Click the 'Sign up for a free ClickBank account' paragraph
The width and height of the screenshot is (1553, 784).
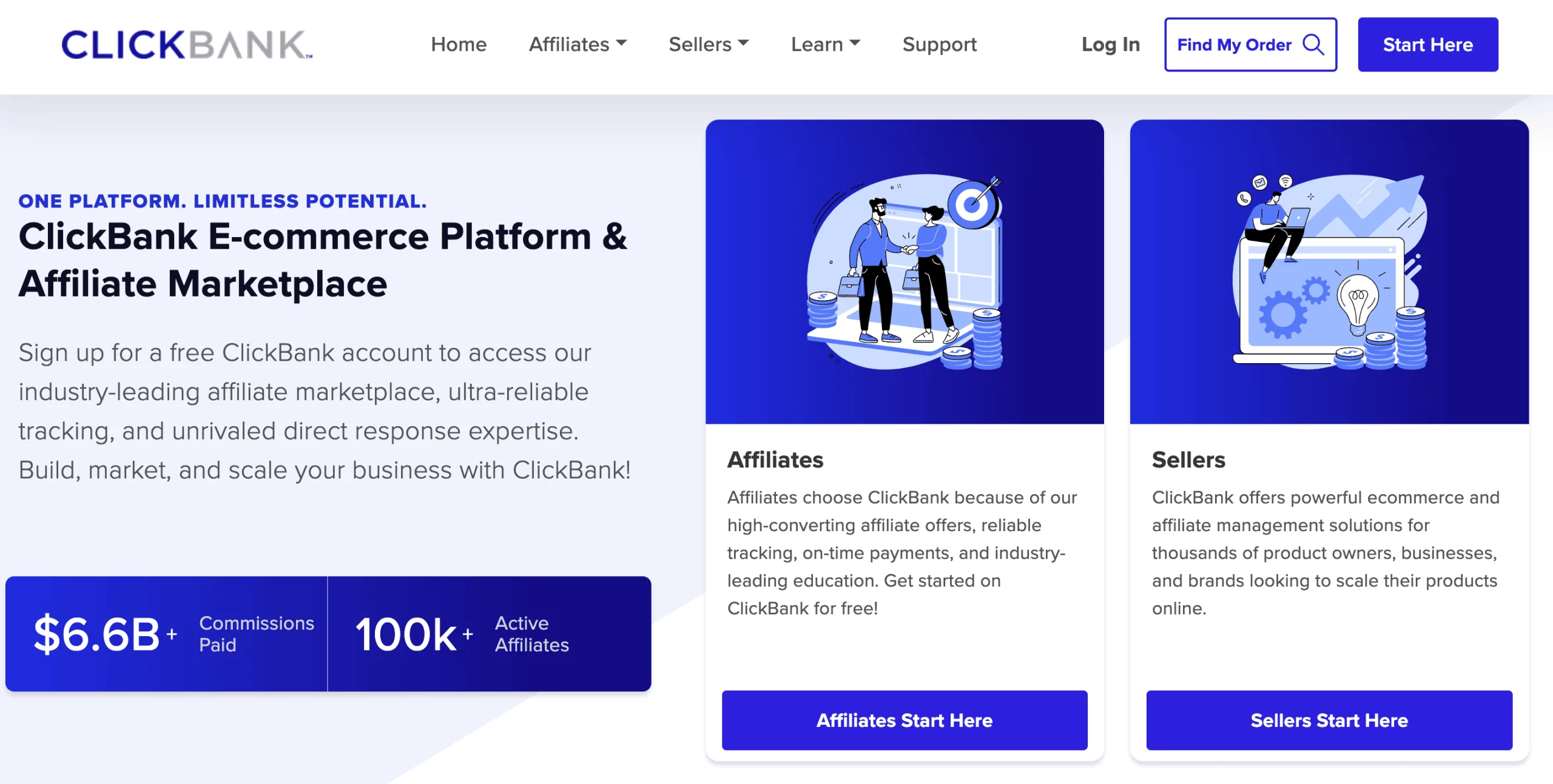pos(325,411)
